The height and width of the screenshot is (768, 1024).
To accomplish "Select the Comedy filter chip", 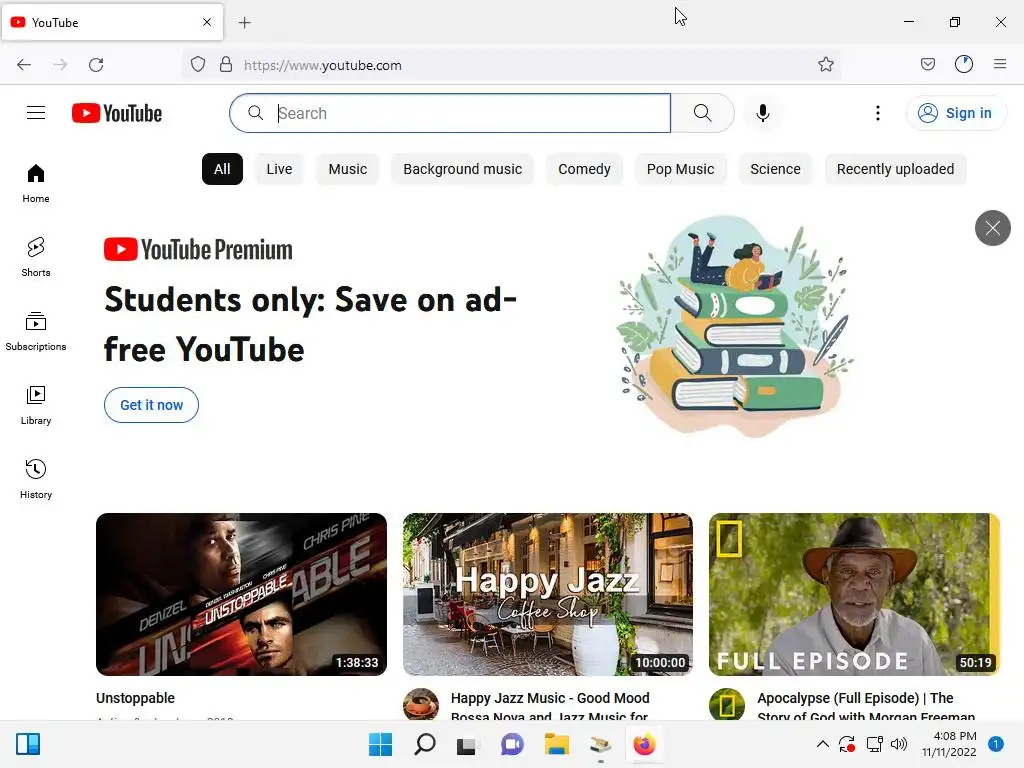I will click(x=584, y=169).
